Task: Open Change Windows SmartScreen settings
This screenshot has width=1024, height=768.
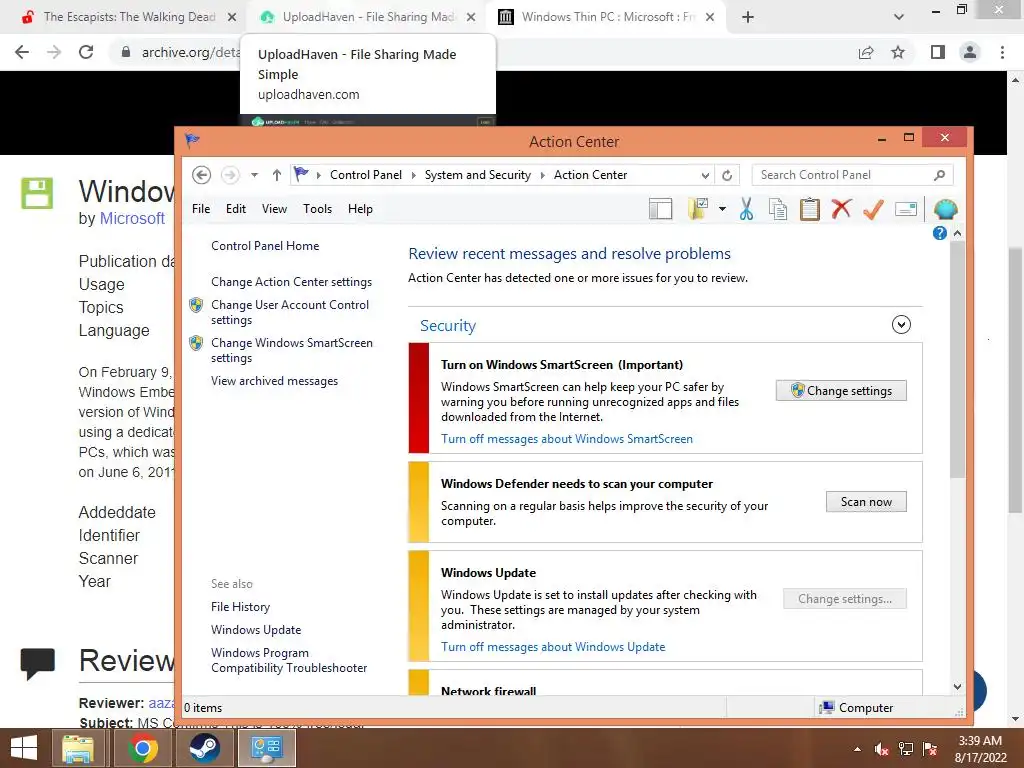Action: (x=292, y=350)
